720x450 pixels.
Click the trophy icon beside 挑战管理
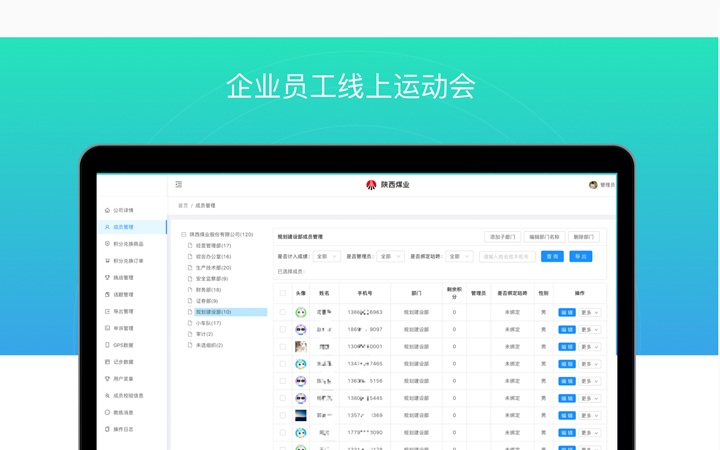pos(107,278)
